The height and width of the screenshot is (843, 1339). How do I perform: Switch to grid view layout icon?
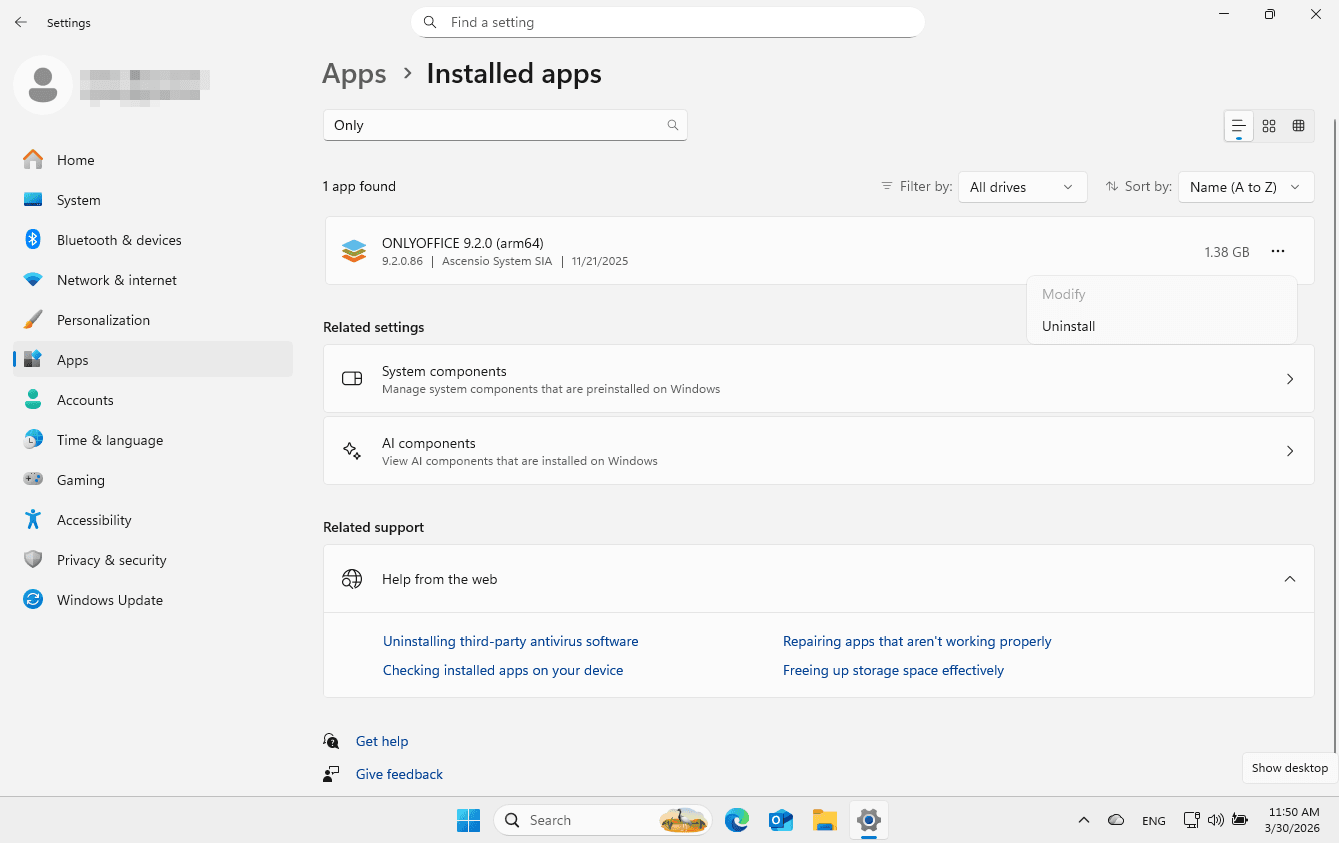coord(1269,126)
